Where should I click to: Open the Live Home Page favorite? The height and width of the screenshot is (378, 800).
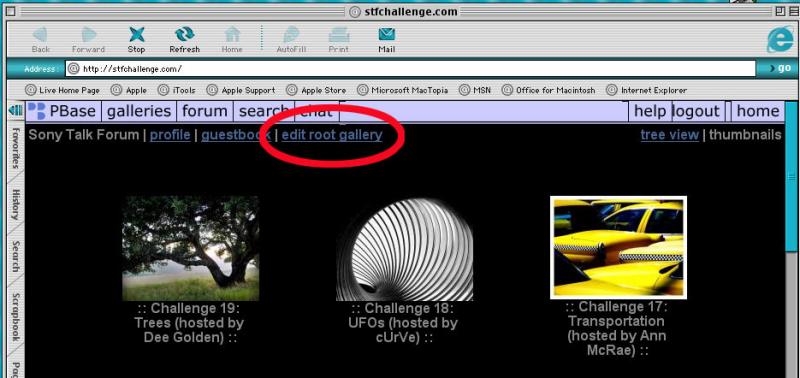[x=63, y=90]
